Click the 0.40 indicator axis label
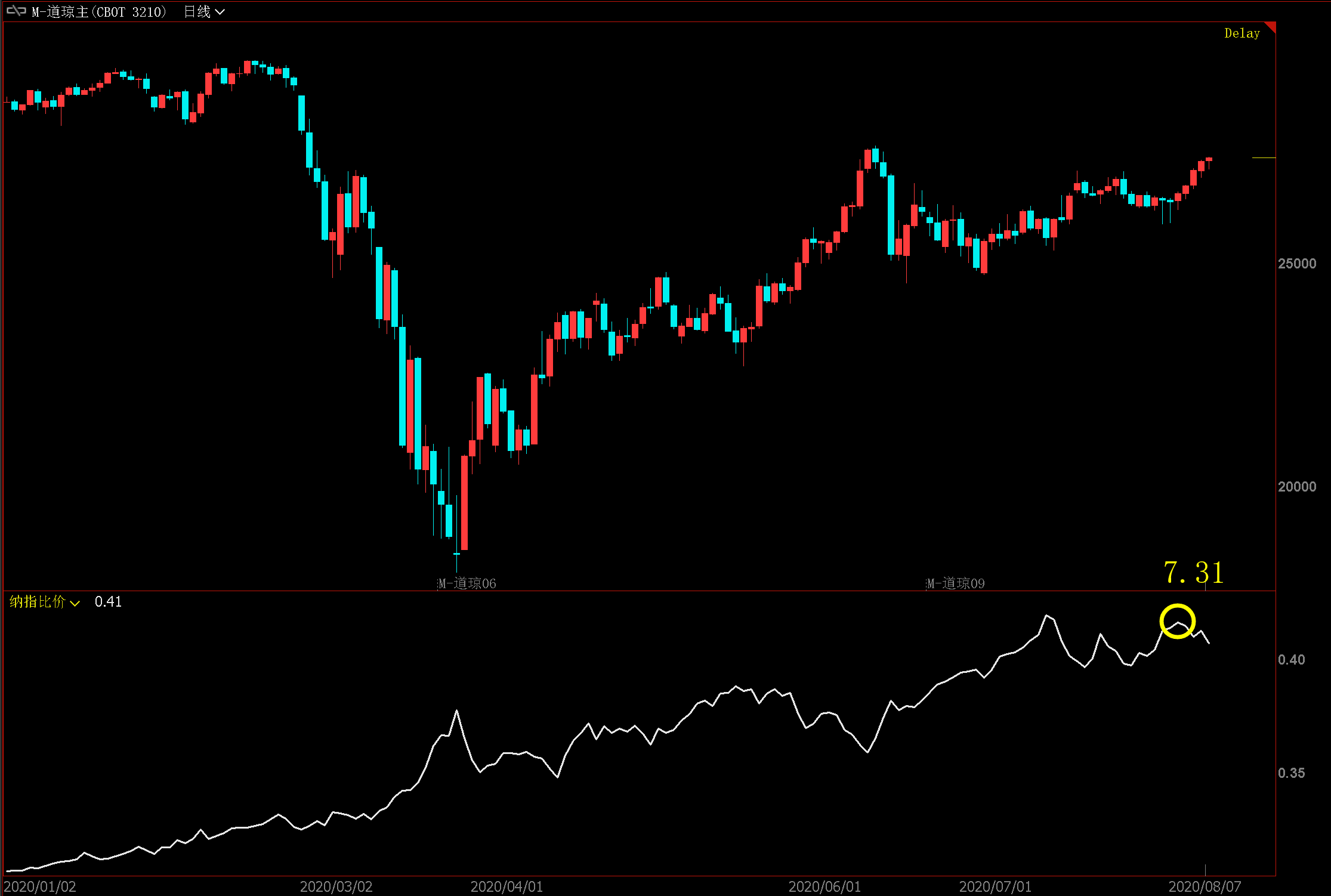 pos(1291,660)
